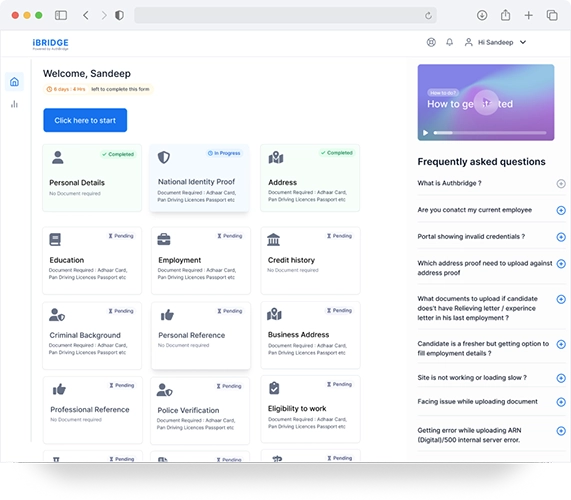Viewport: 571px width, 500px height.
Task: Open the Credit history card
Action: [x=310, y=260]
